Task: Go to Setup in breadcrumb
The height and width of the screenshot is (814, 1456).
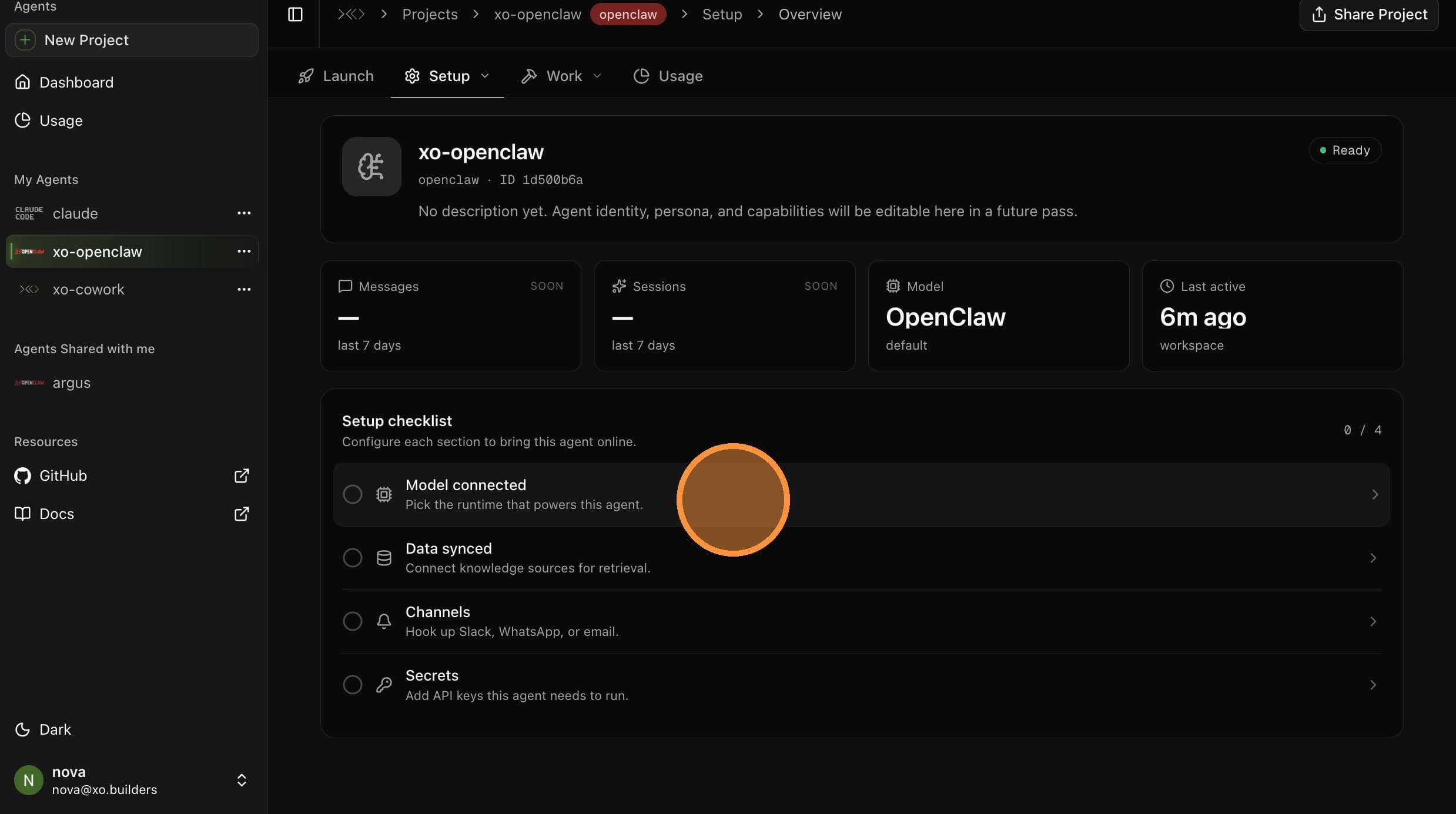Action: pyautogui.click(x=722, y=14)
